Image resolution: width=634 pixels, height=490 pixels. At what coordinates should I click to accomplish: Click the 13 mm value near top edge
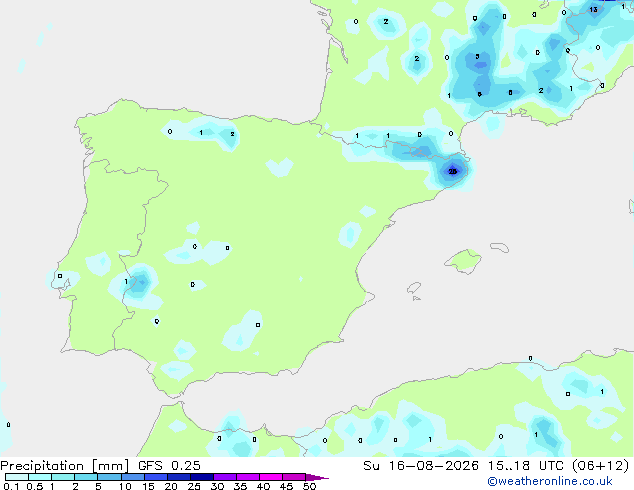(x=593, y=9)
